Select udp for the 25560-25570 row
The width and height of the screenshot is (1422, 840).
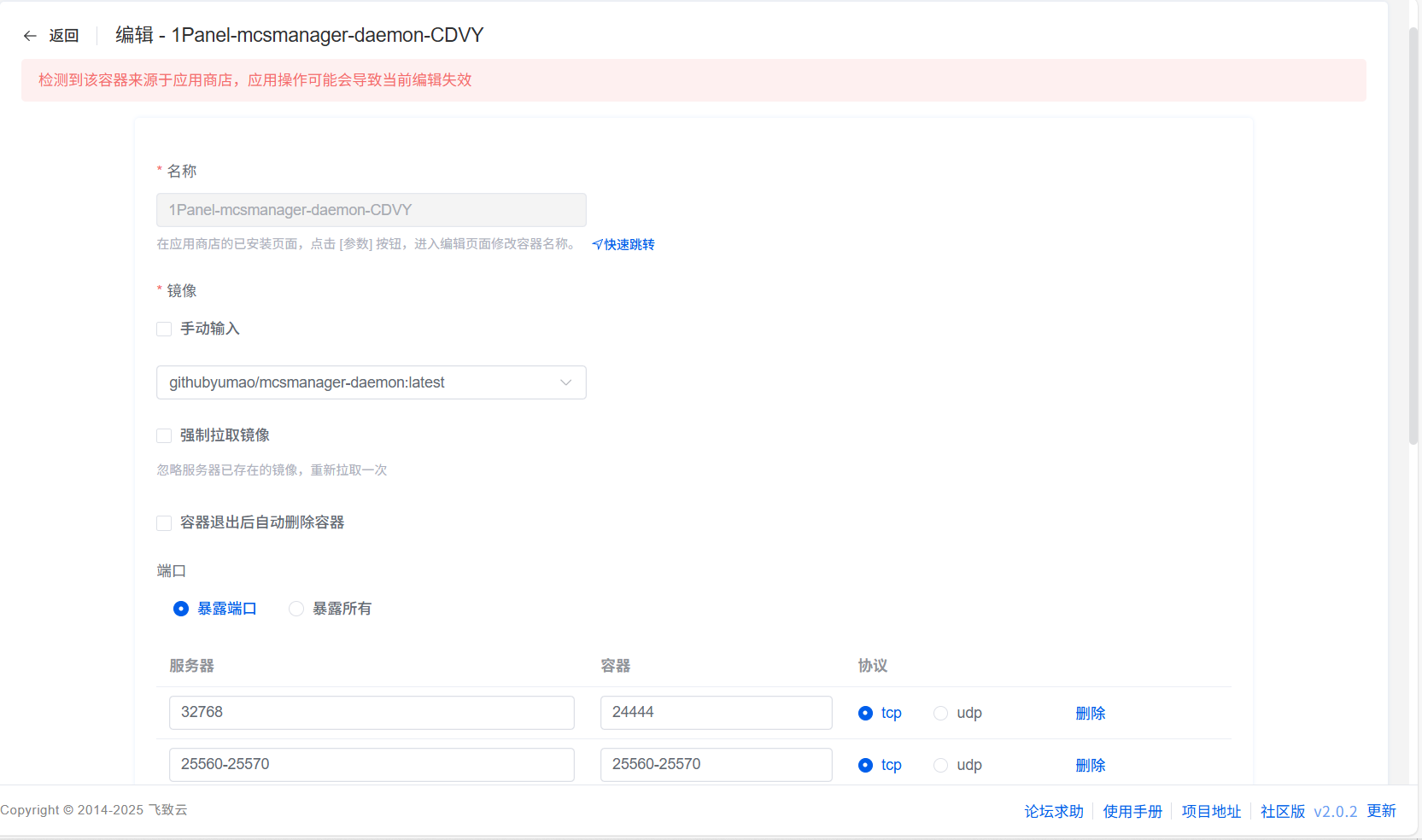tap(941, 766)
